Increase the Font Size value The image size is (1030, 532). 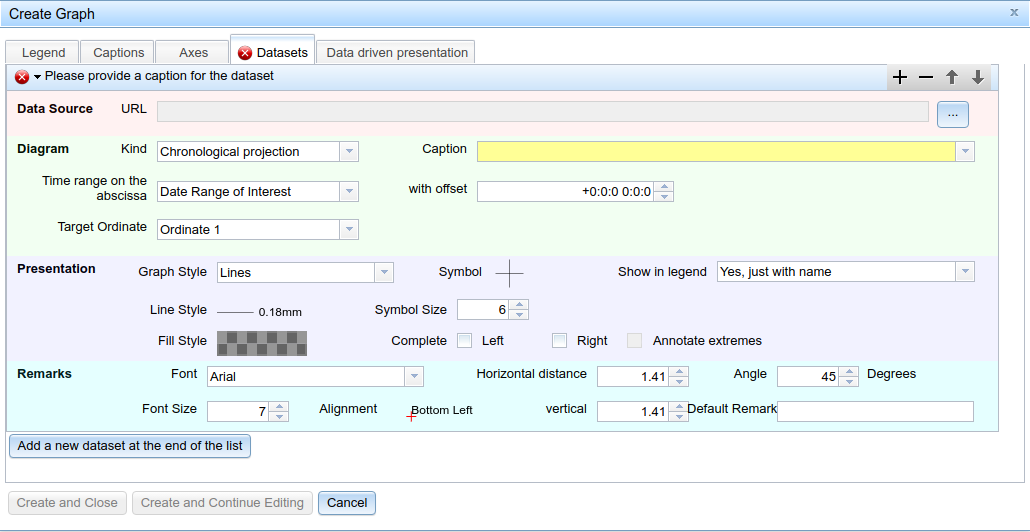pos(279,407)
